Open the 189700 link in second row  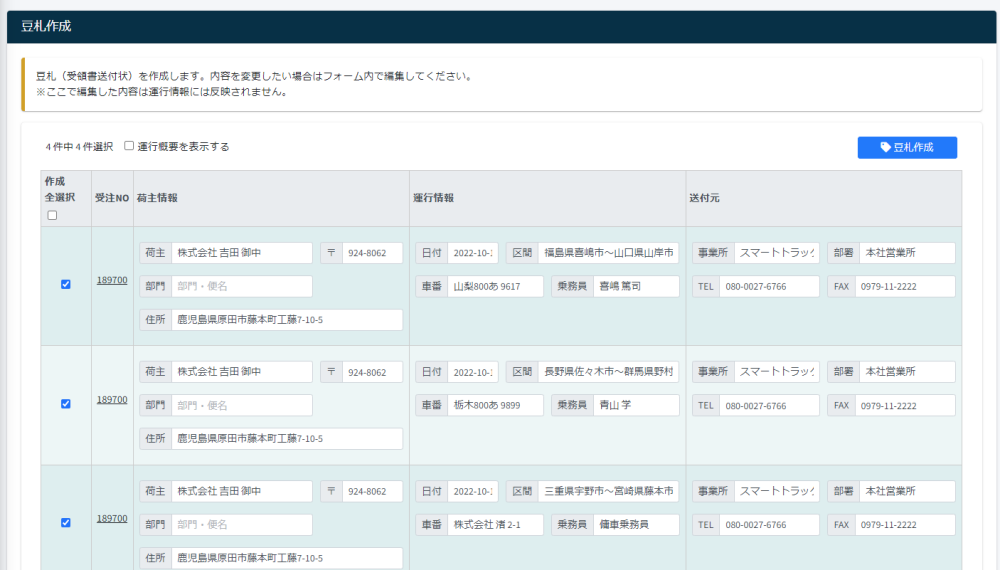[x=112, y=400]
